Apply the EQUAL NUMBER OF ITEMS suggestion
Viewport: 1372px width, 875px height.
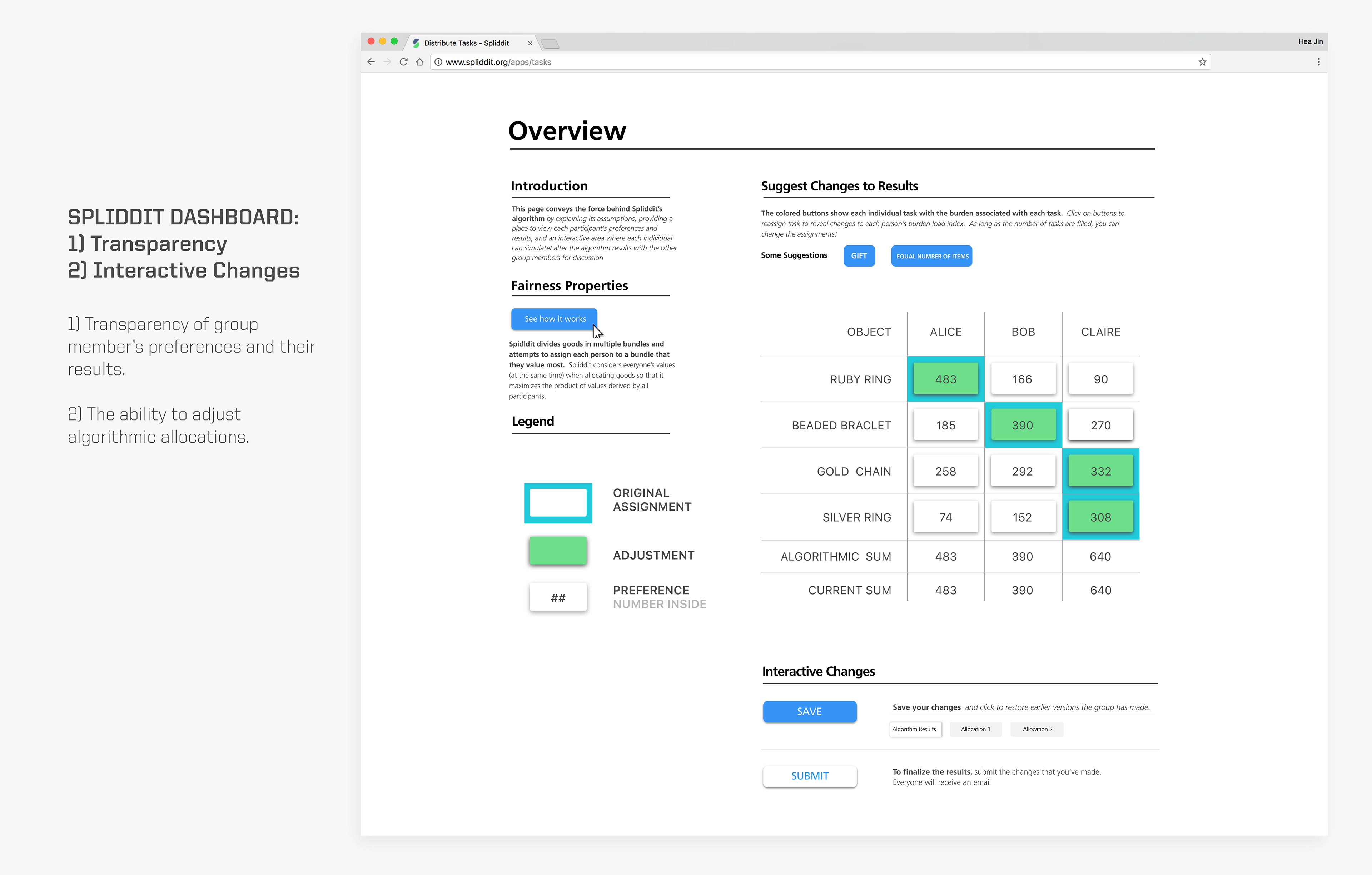point(932,256)
